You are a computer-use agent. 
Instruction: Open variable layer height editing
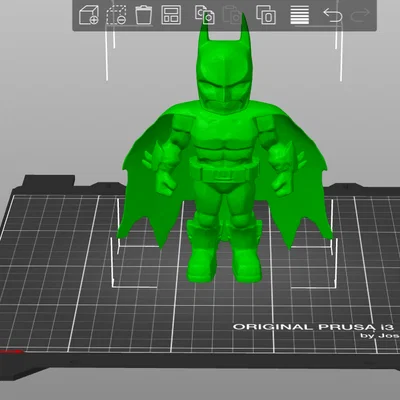point(300,15)
